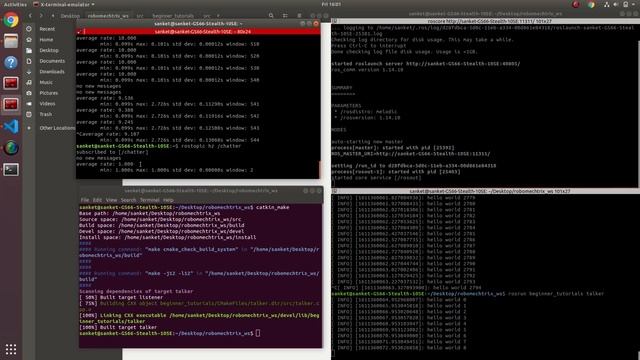Click the red 80x24 title strip in the Terminator window
This screenshot has width=640, height=360.
pos(198,31)
